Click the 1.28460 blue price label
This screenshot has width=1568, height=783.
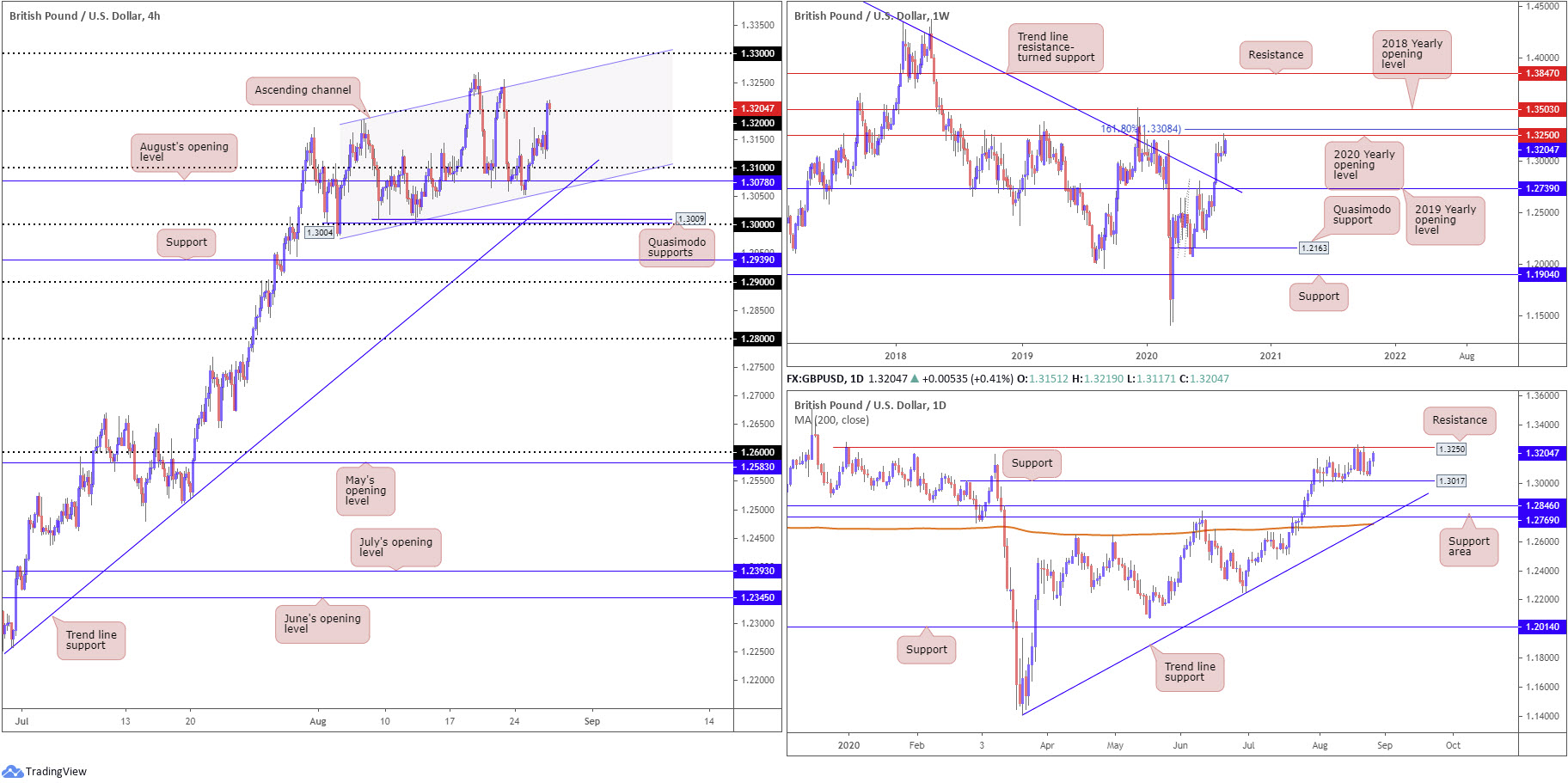point(1542,506)
